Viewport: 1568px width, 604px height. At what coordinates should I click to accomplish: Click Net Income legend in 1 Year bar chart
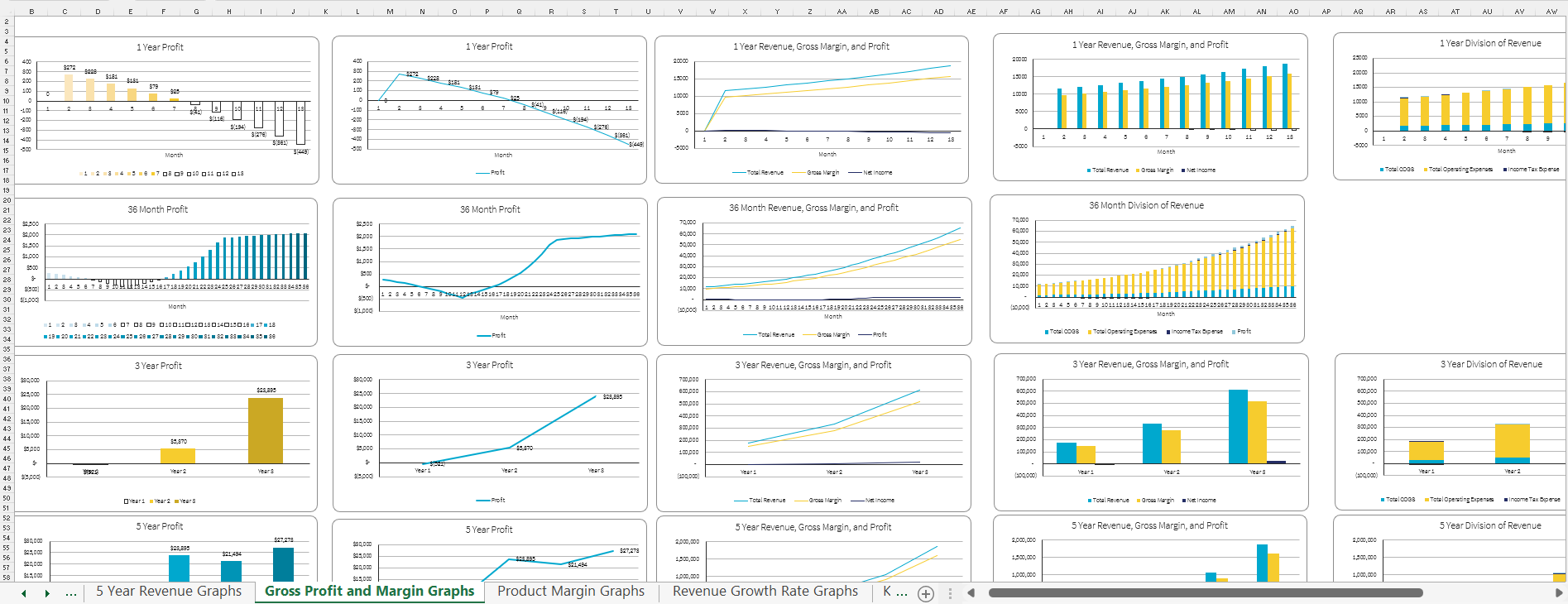pos(1198,170)
